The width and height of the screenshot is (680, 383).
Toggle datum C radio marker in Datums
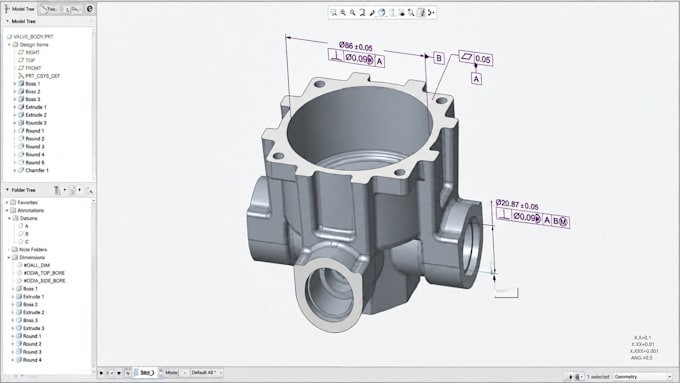pos(20,242)
